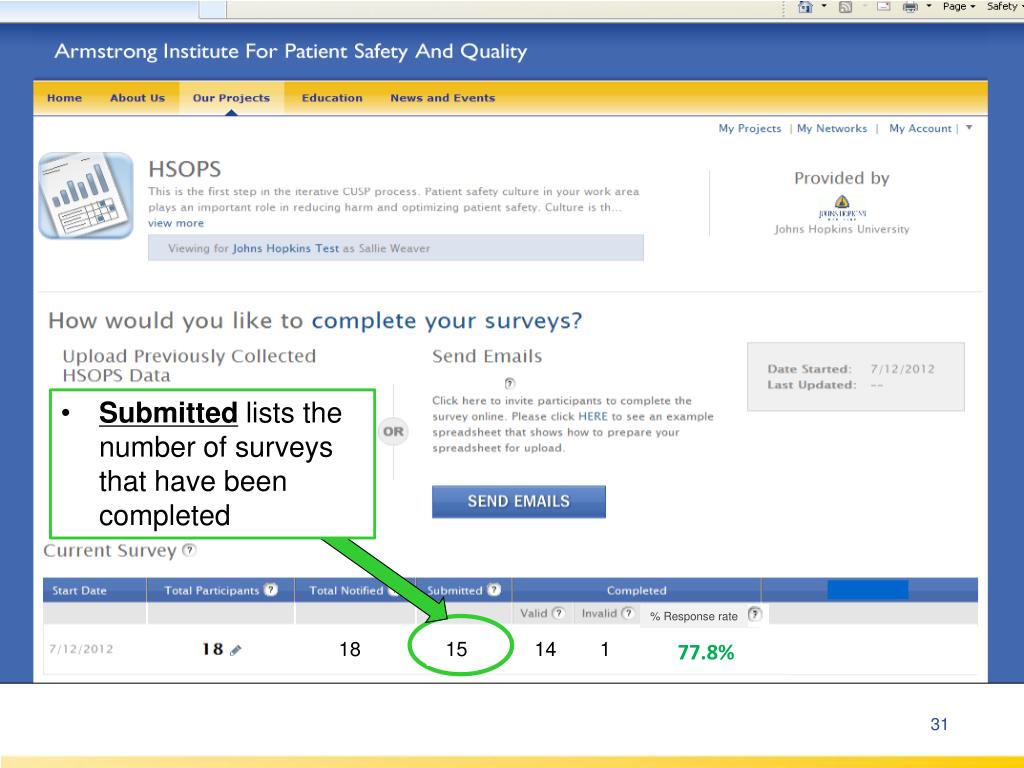The width and height of the screenshot is (1024, 768).
Task: Click the Johns Hopkins Test link
Action: point(285,248)
